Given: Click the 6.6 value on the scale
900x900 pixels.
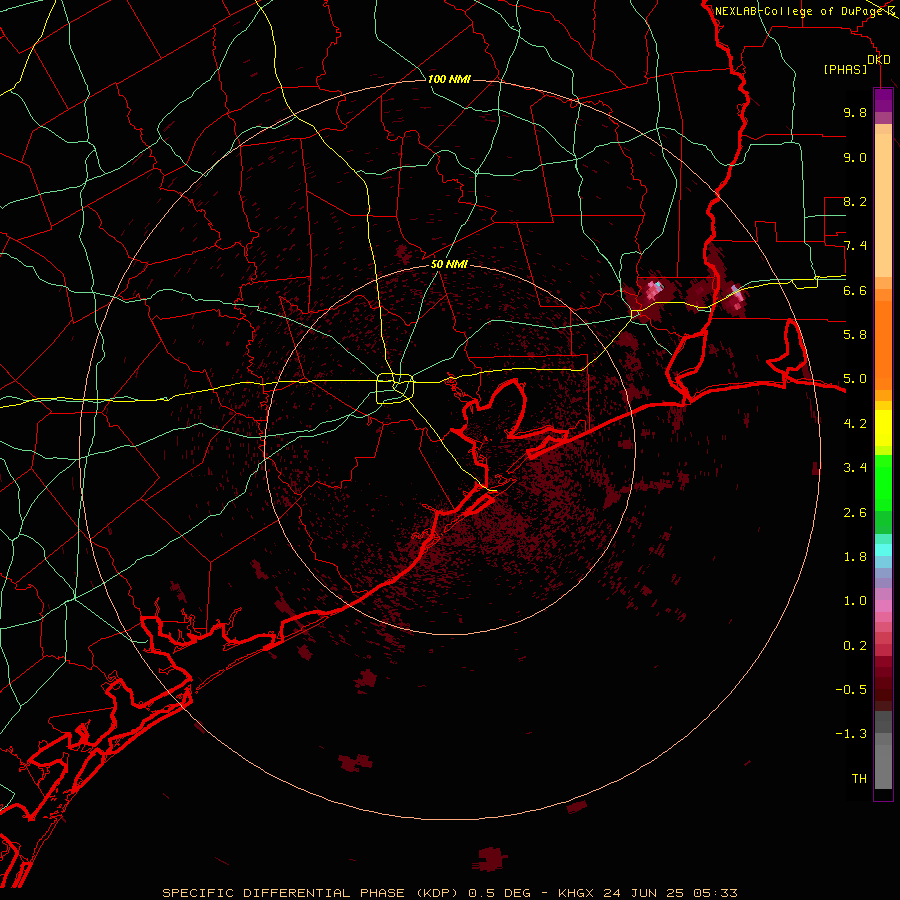Looking at the screenshot, I should click(x=855, y=290).
